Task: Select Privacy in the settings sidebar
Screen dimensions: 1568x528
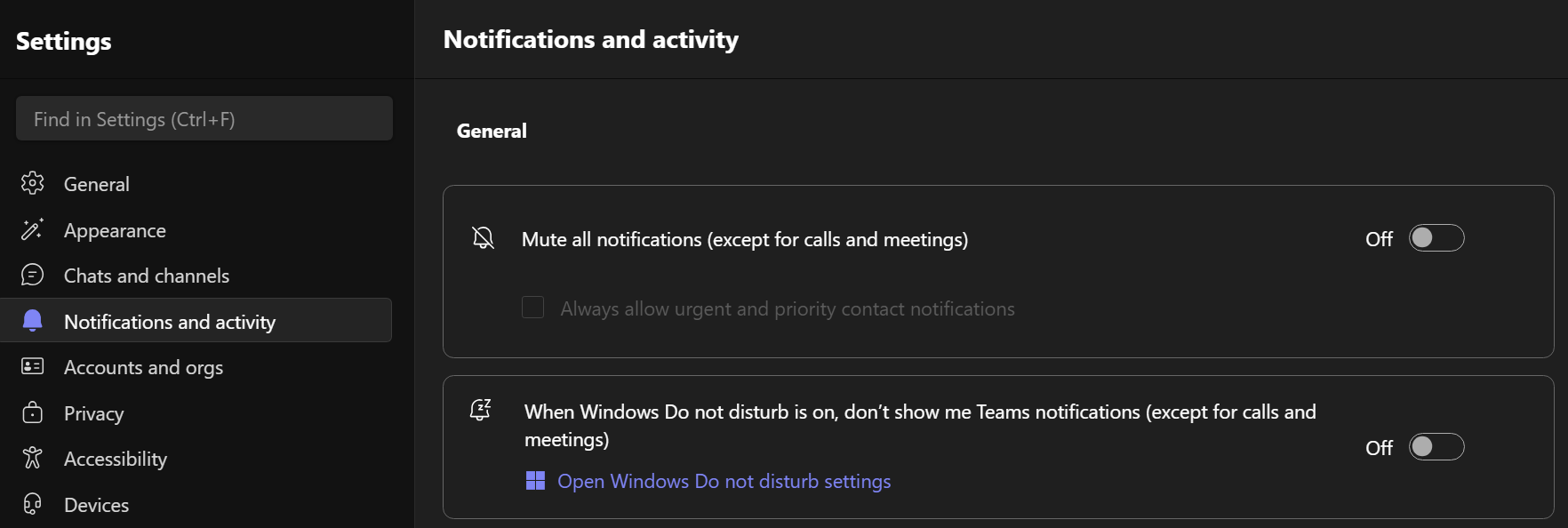Action: (93, 413)
